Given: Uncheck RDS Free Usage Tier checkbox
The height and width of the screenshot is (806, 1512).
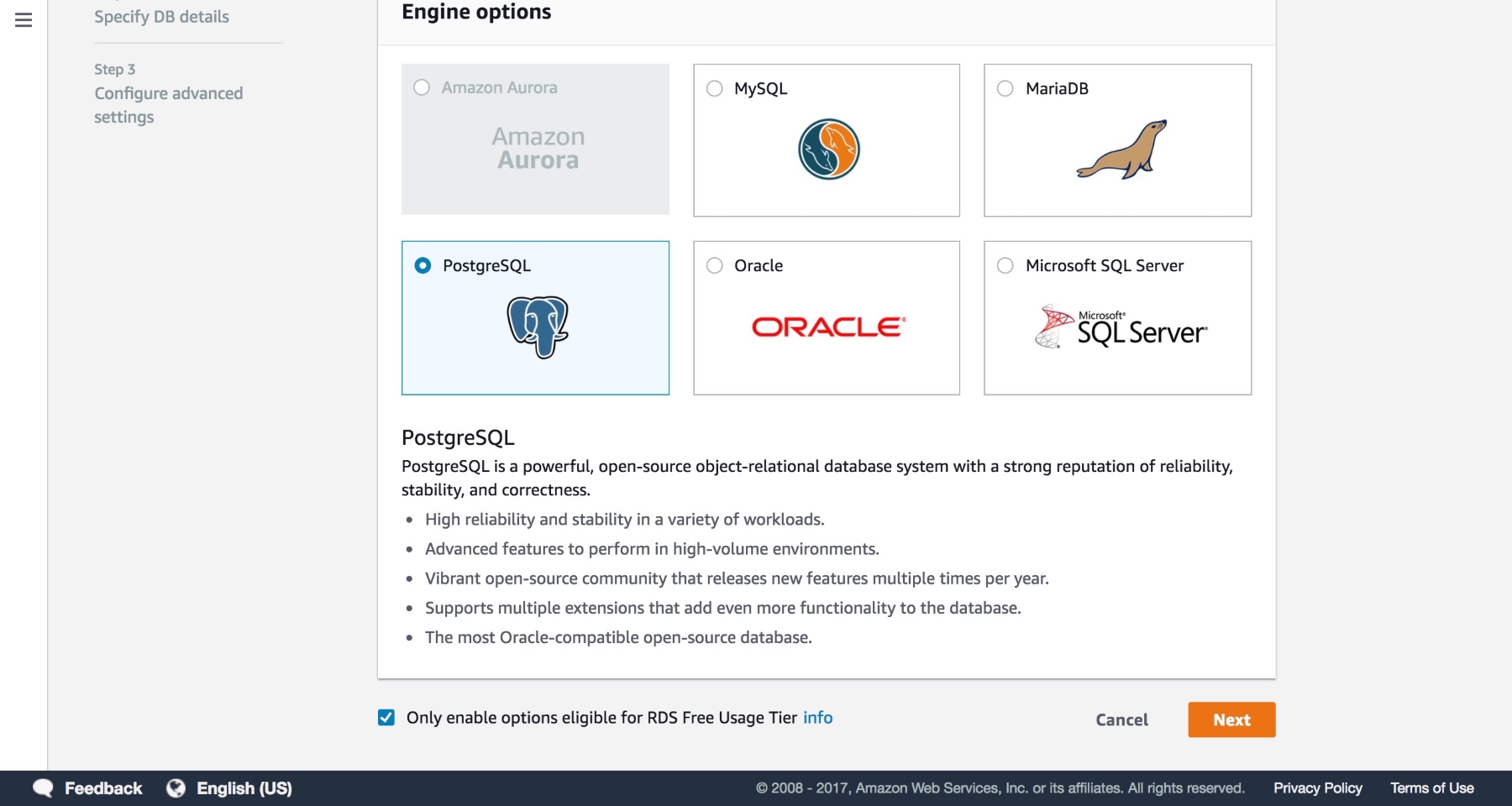Looking at the screenshot, I should point(386,718).
